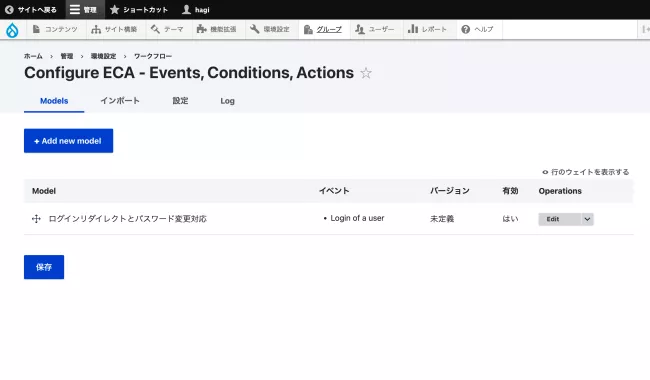The width and height of the screenshot is (650, 380).
Task: Click the Operations column header
Action: click(x=560, y=191)
